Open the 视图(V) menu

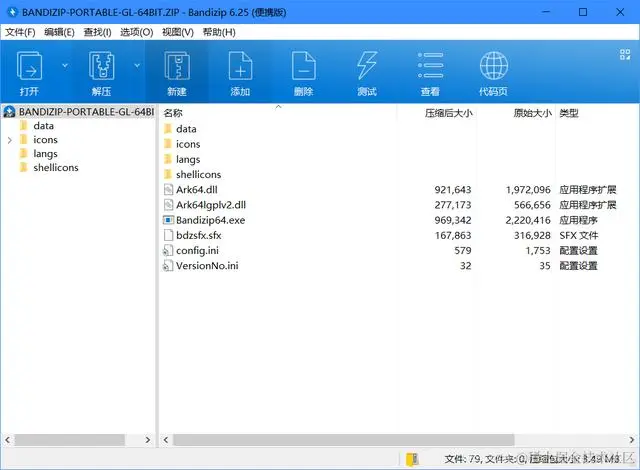pos(178,32)
